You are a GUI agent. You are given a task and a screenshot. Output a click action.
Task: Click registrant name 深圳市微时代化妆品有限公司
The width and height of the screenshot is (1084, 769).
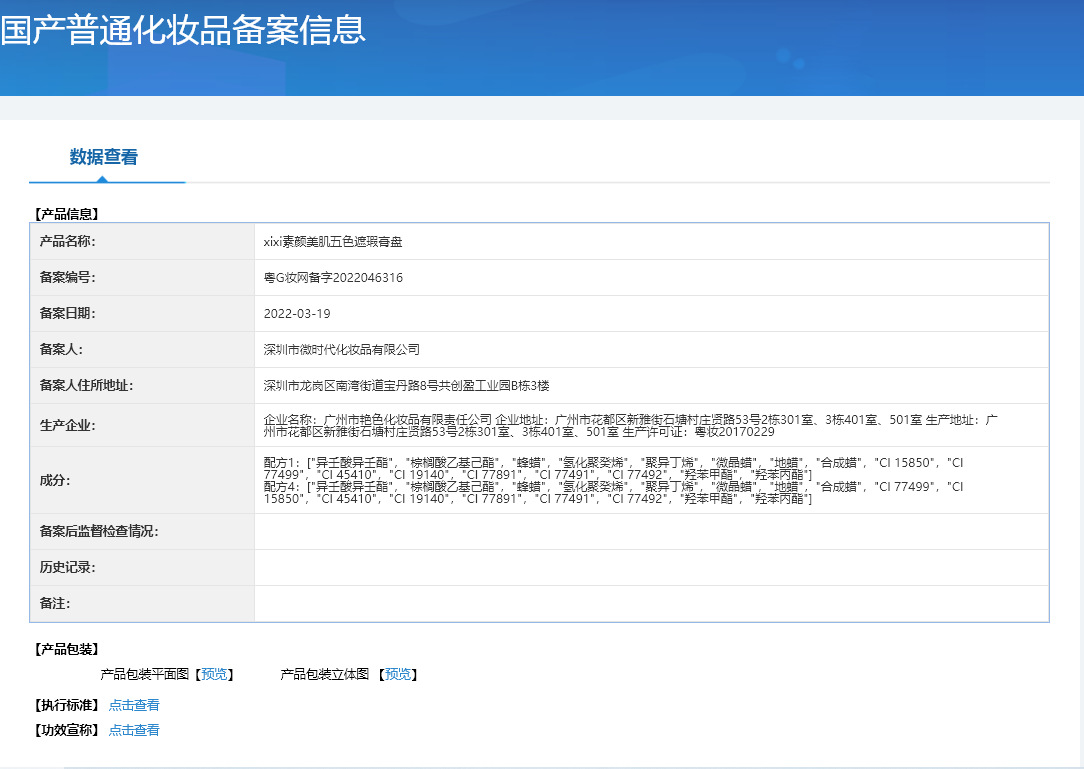(x=341, y=350)
